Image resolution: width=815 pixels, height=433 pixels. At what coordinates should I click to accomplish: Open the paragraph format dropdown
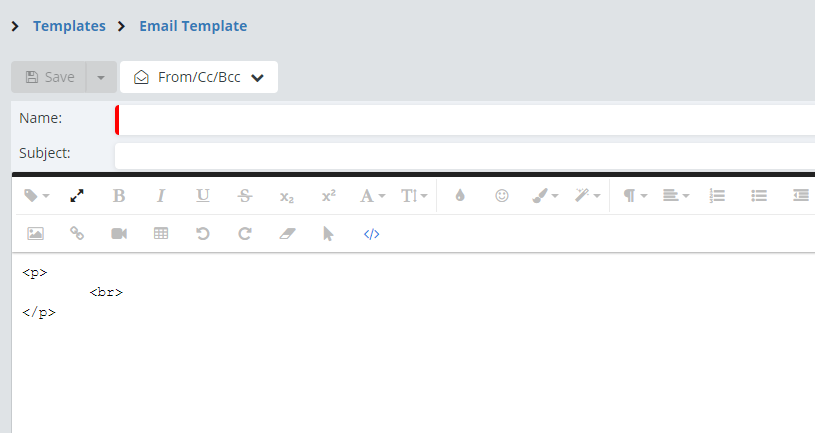635,196
